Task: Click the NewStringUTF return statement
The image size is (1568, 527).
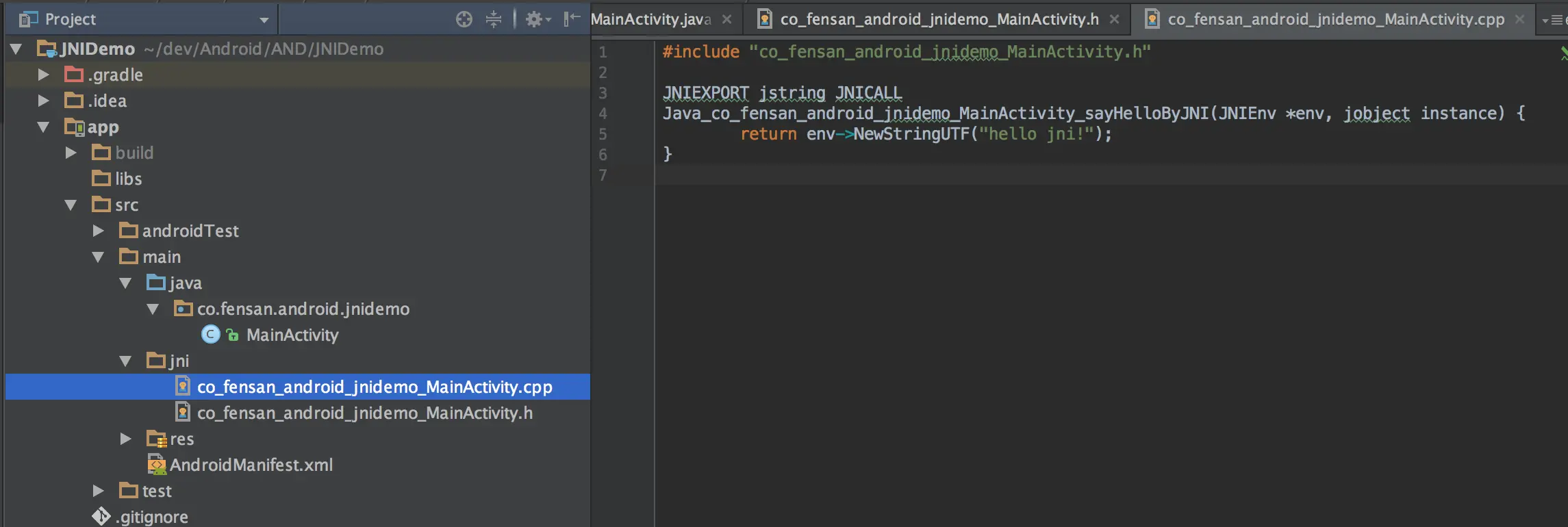Action: [926, 134]
